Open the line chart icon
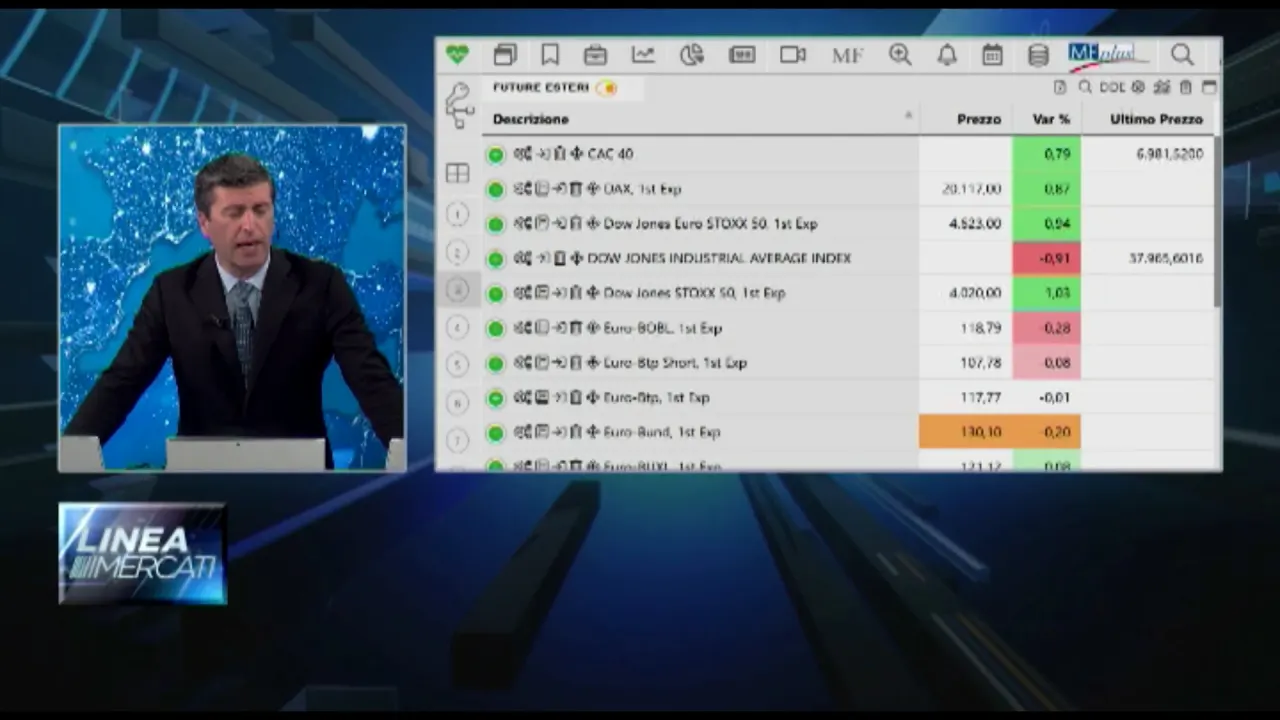This screenshot has height=720, width=1280. 643,55
